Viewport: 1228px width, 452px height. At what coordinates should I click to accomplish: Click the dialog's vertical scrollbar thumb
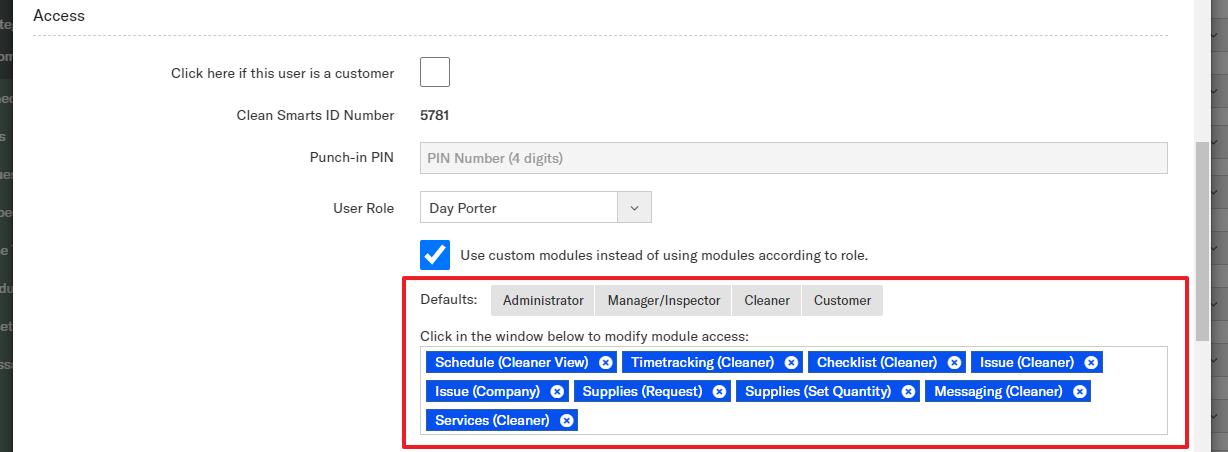[1202, 240]
